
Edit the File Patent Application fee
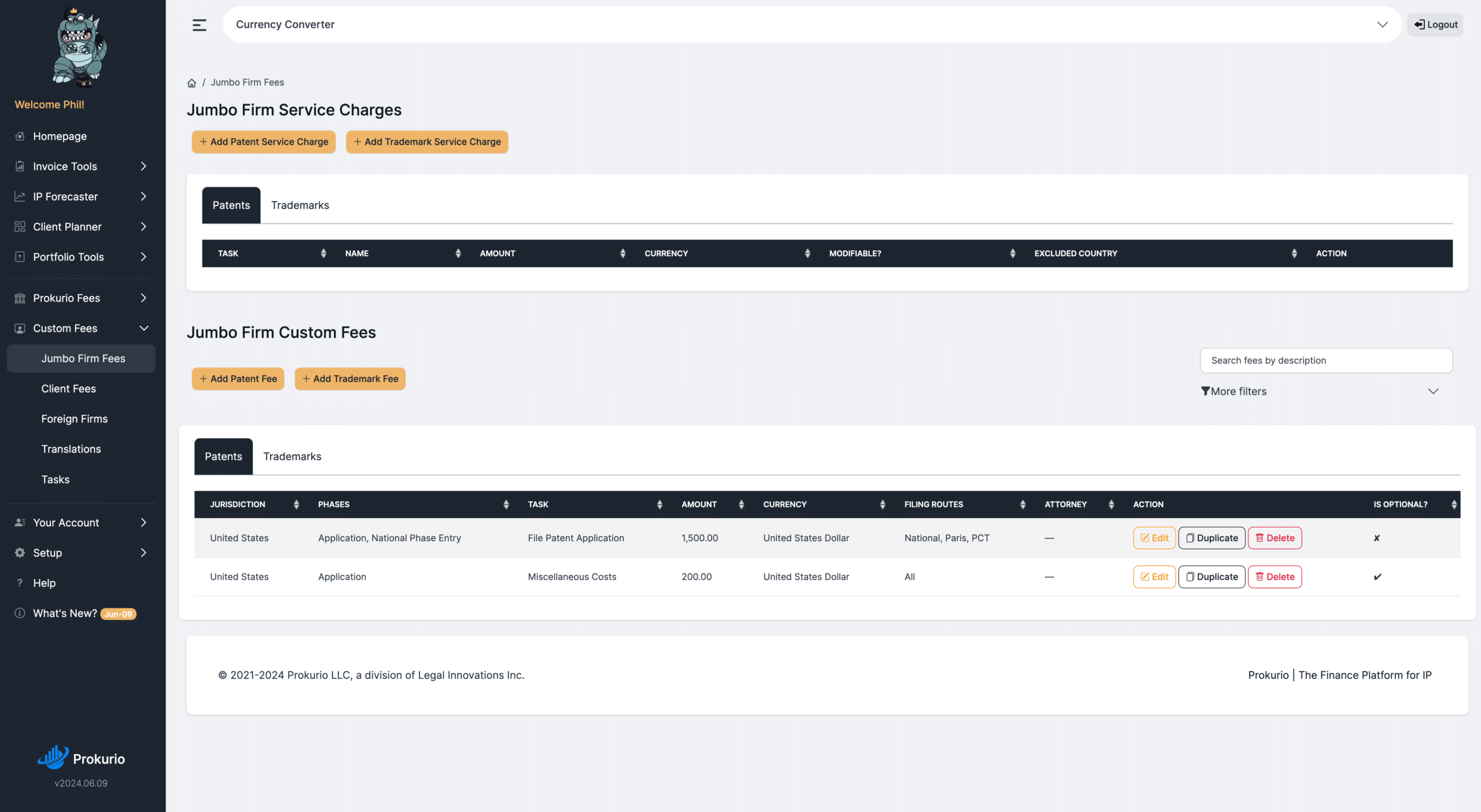coord(1154,538)
